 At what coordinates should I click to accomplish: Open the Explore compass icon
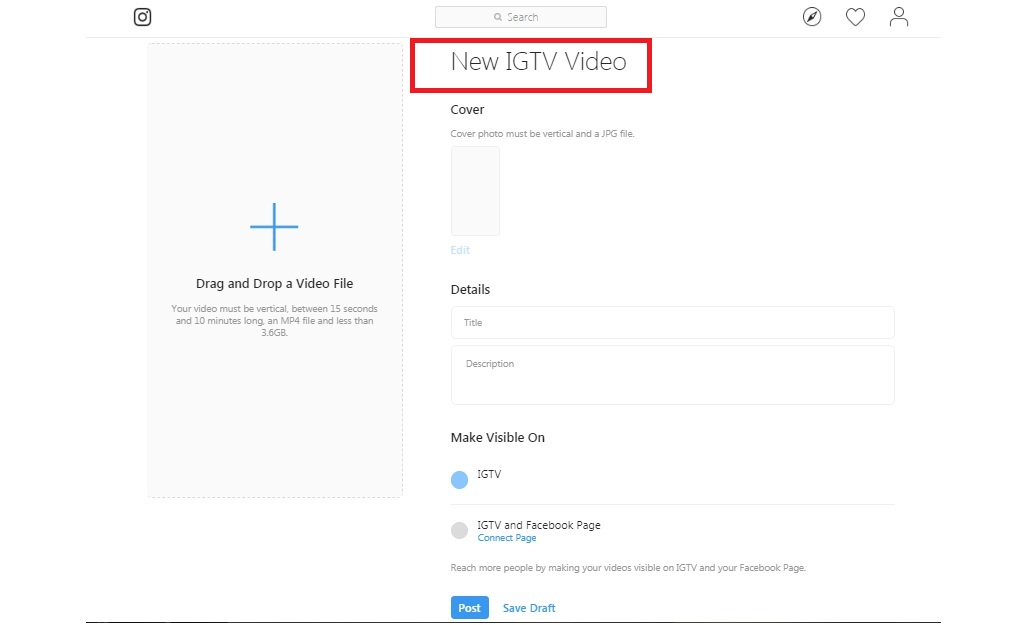coord(812,17)
